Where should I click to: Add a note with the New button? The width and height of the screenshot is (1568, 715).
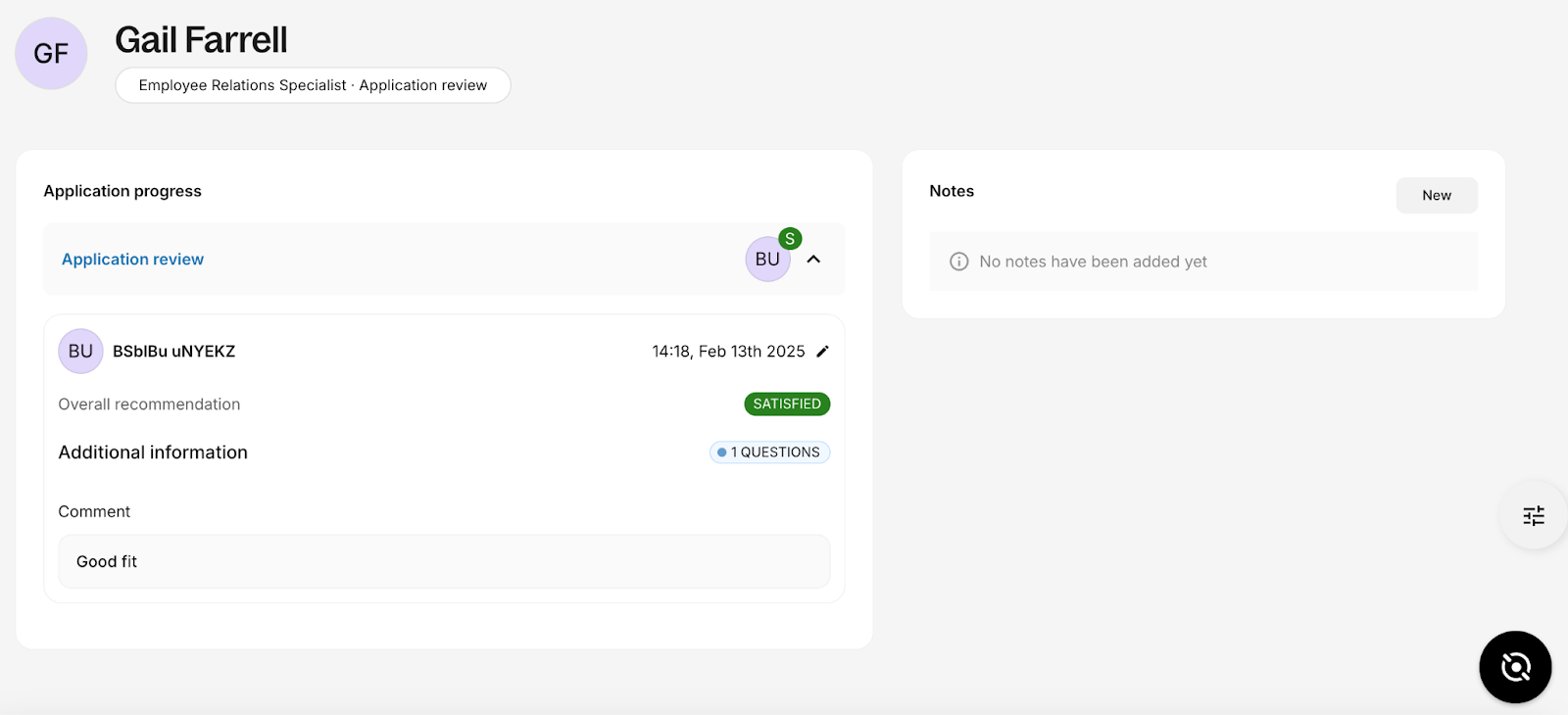tap(1437, 195)
